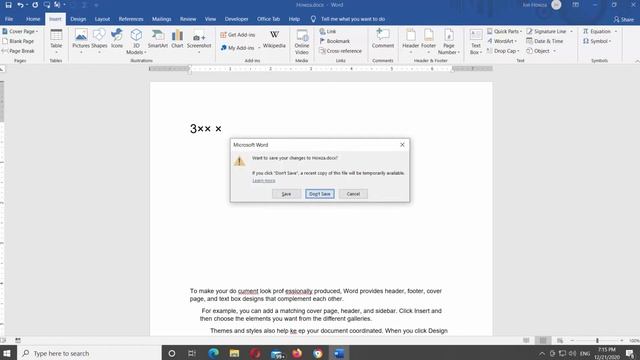Image resolution: width=640 pixels, height=360 pixels.
Task: Open the Header dropdown
Action: click(411, 41)
